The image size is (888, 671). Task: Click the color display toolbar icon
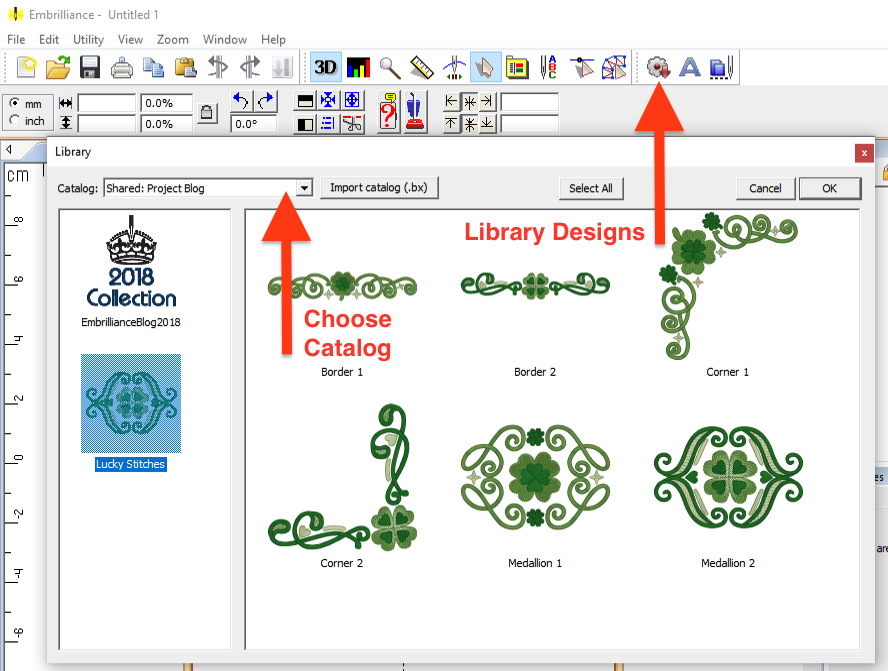click(x=358, y=67)
